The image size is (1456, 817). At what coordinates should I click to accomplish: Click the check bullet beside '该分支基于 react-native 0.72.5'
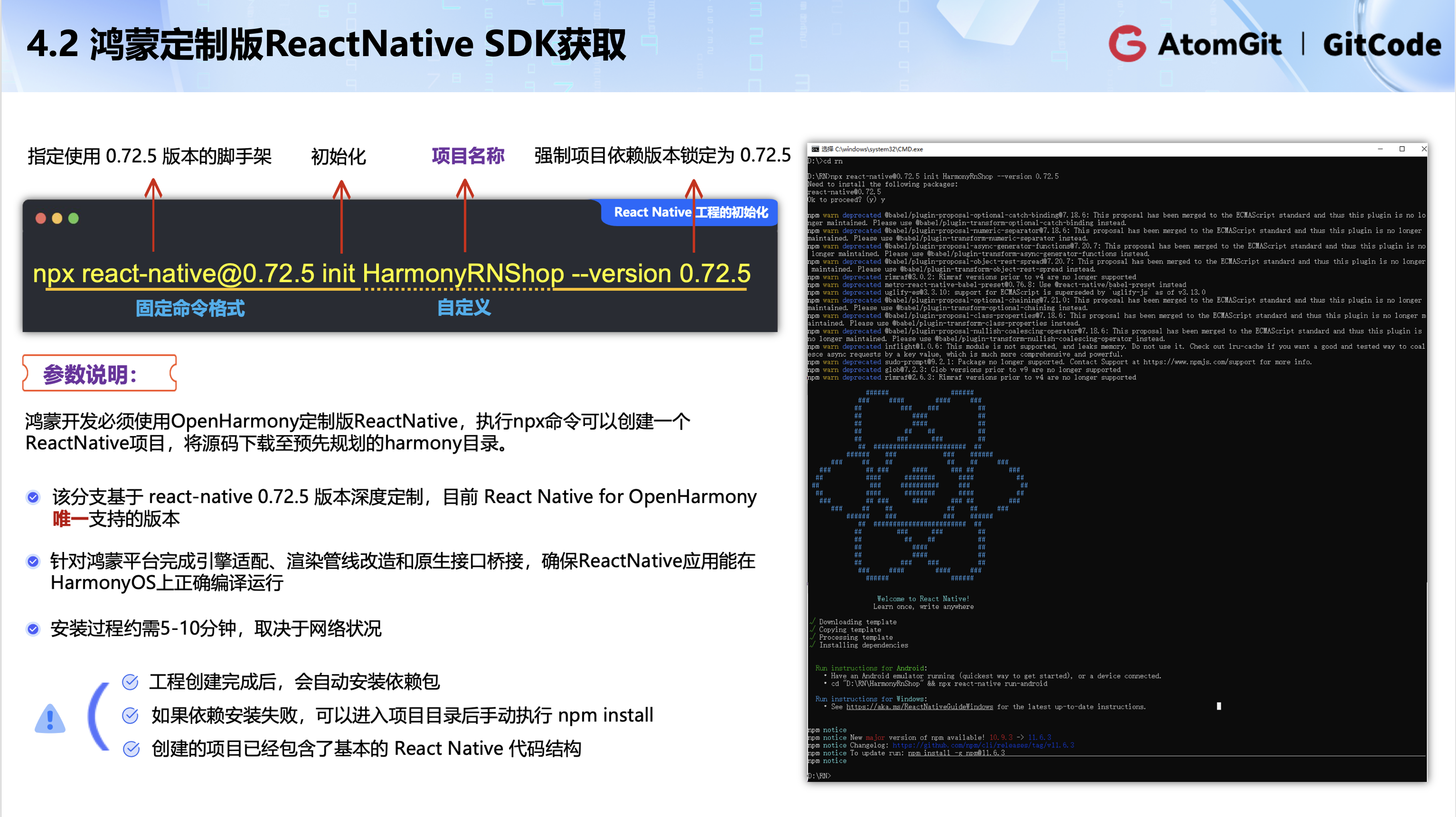coord(33,497)
